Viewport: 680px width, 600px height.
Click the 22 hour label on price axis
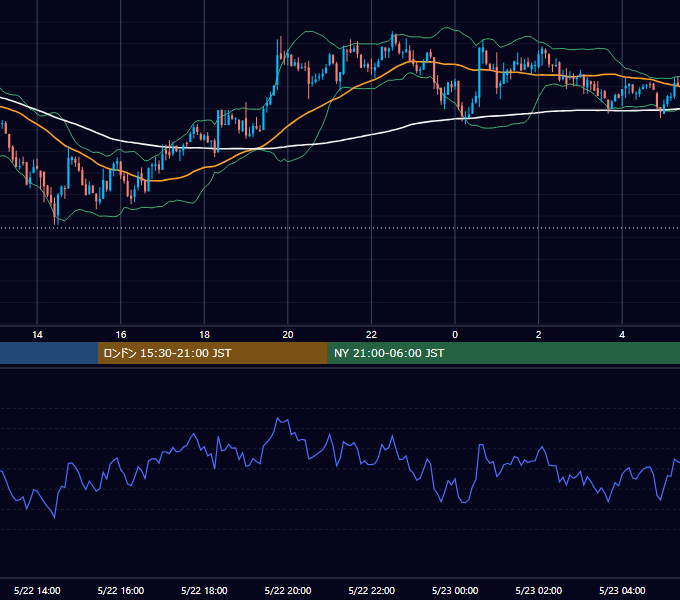tap(371, 335)
